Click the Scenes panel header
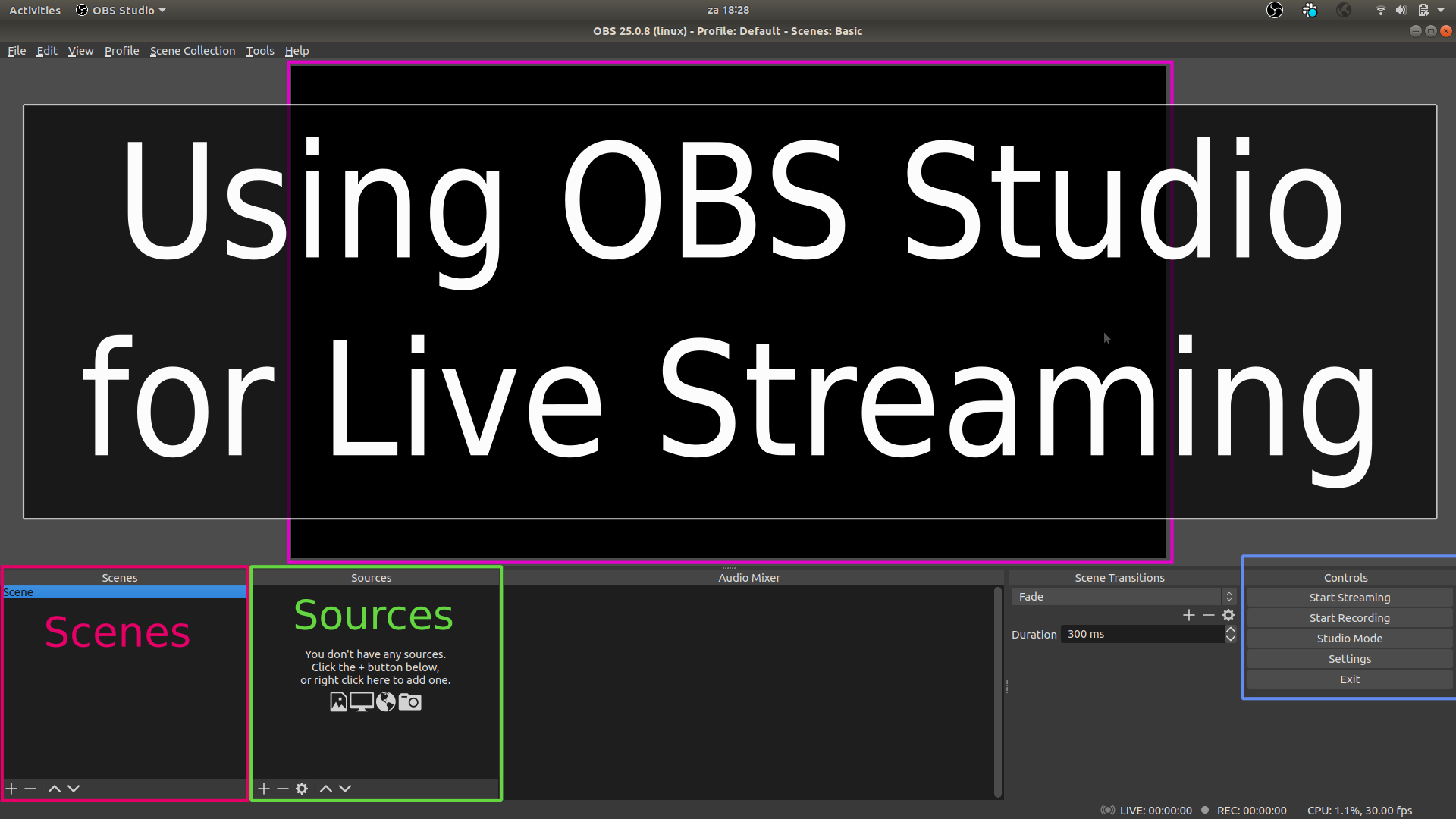1456x819 pixels. click(120, 578)
